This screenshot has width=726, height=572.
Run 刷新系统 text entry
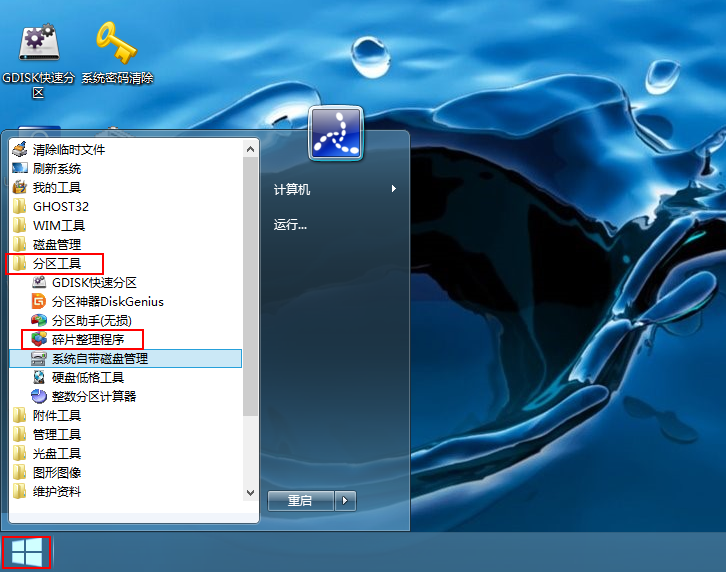click(57, 169)
